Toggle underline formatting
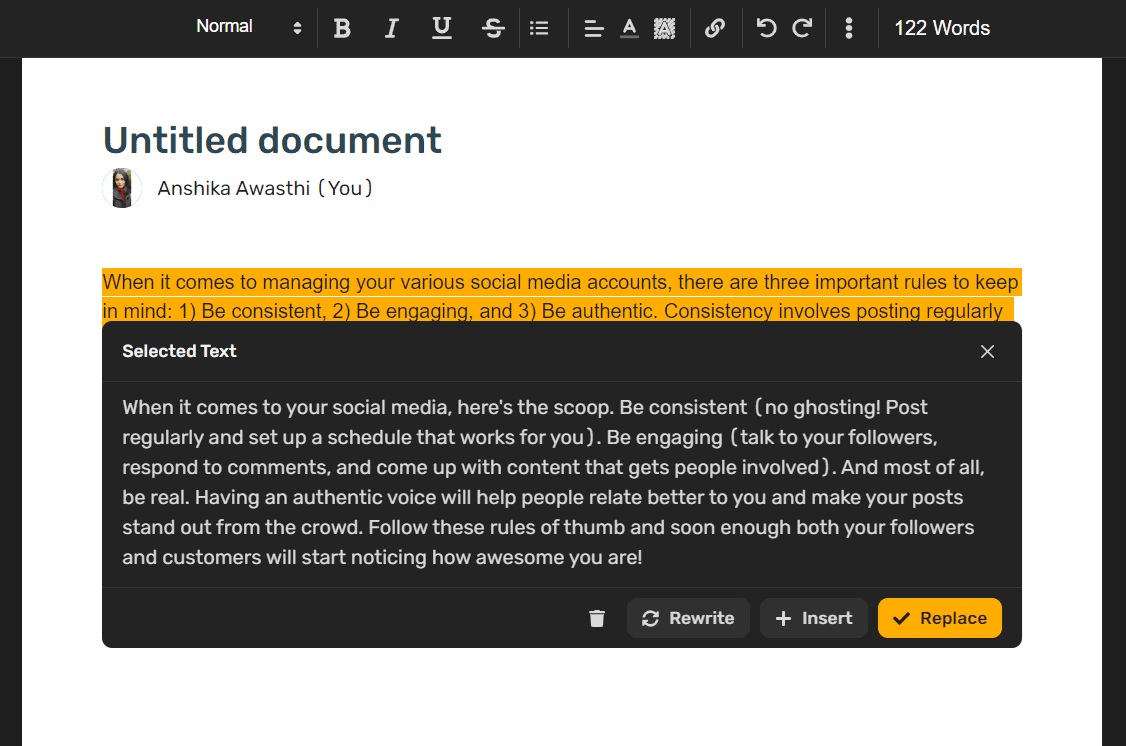Viewport: 1126px width, 746px height. tap(442, 28)
